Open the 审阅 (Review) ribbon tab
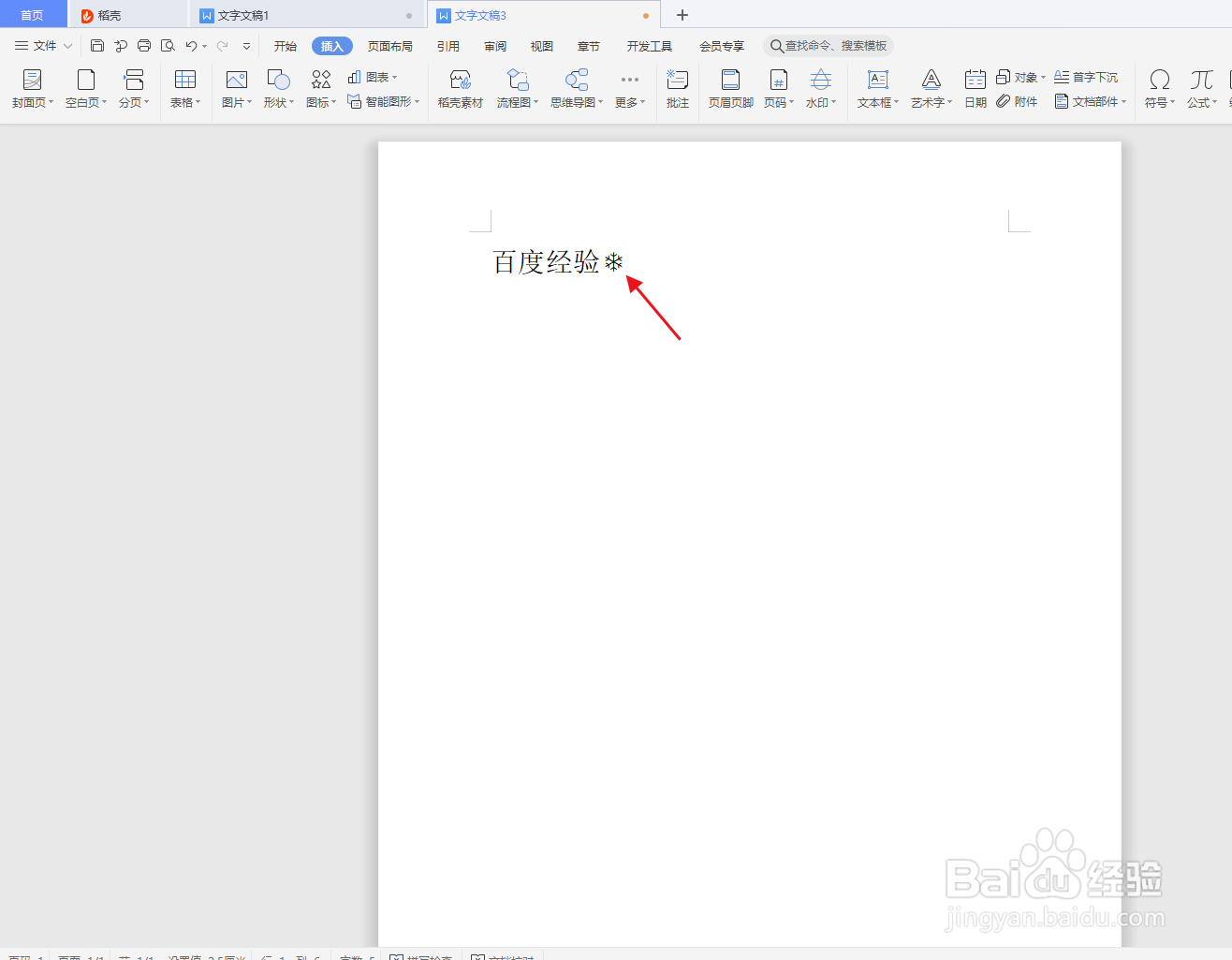Screen dimensions: 1232x960 click(495, 46)
